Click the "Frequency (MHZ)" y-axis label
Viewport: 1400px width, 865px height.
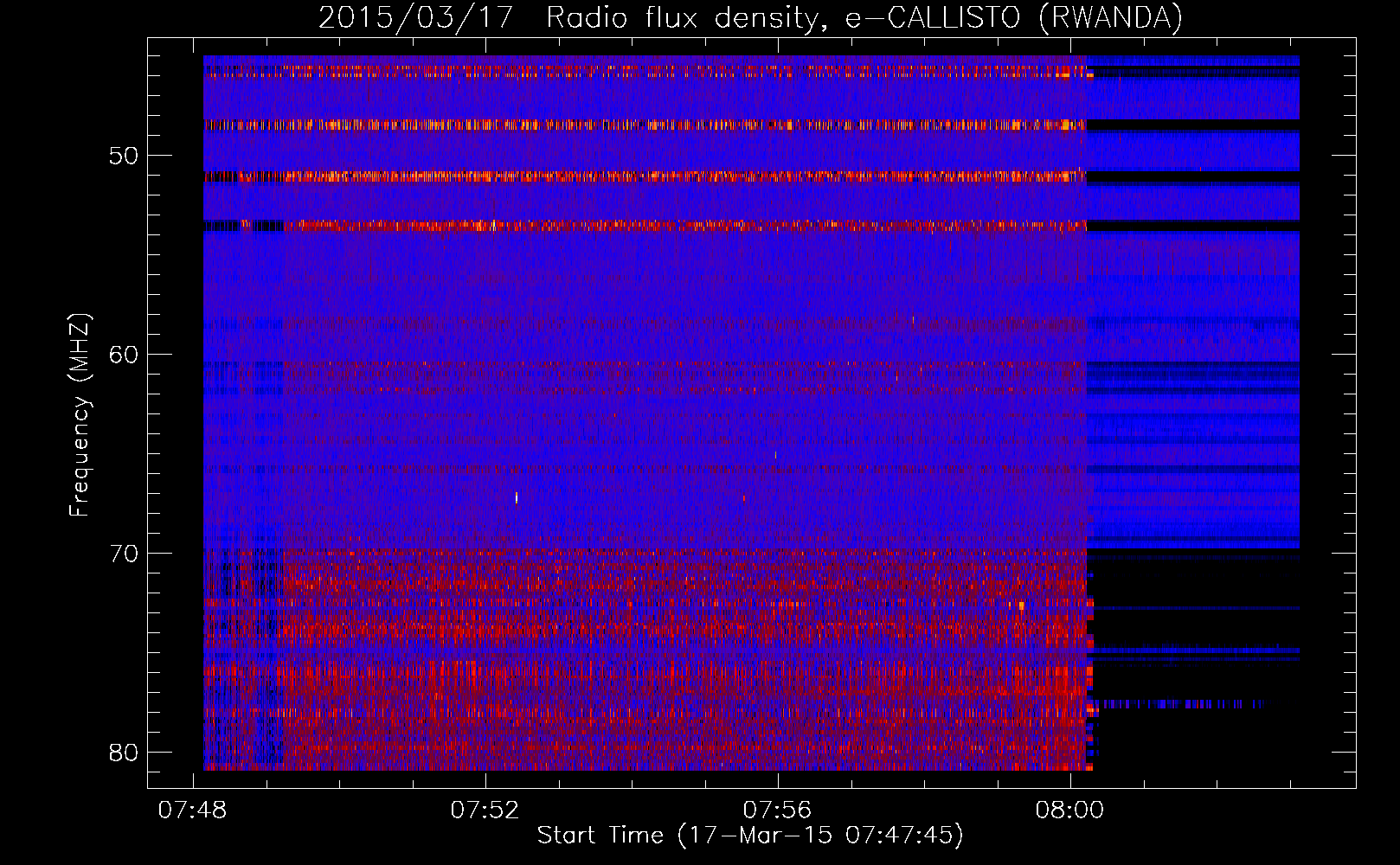point(80,415)
